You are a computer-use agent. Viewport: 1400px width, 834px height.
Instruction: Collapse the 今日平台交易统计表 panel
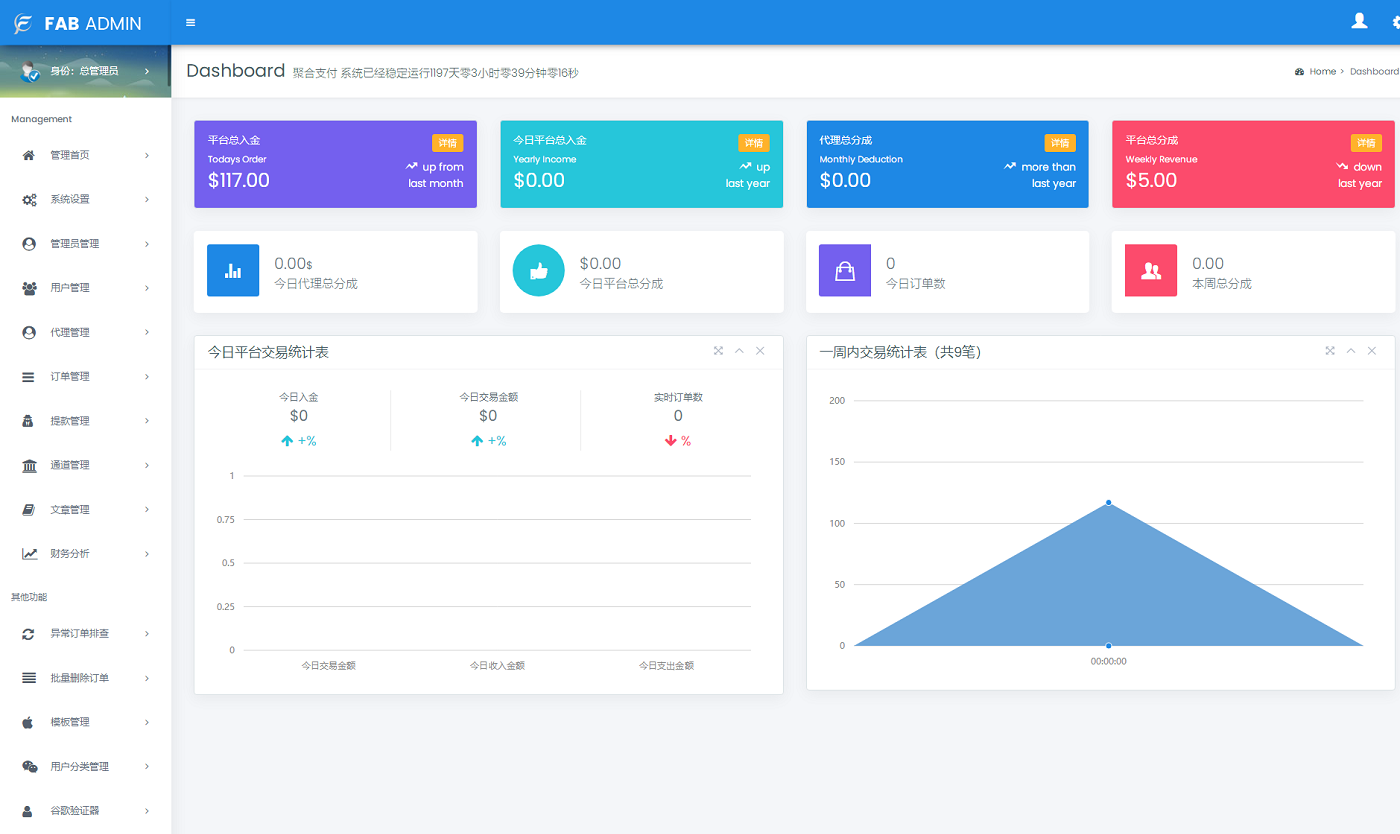tap(739, 351)
